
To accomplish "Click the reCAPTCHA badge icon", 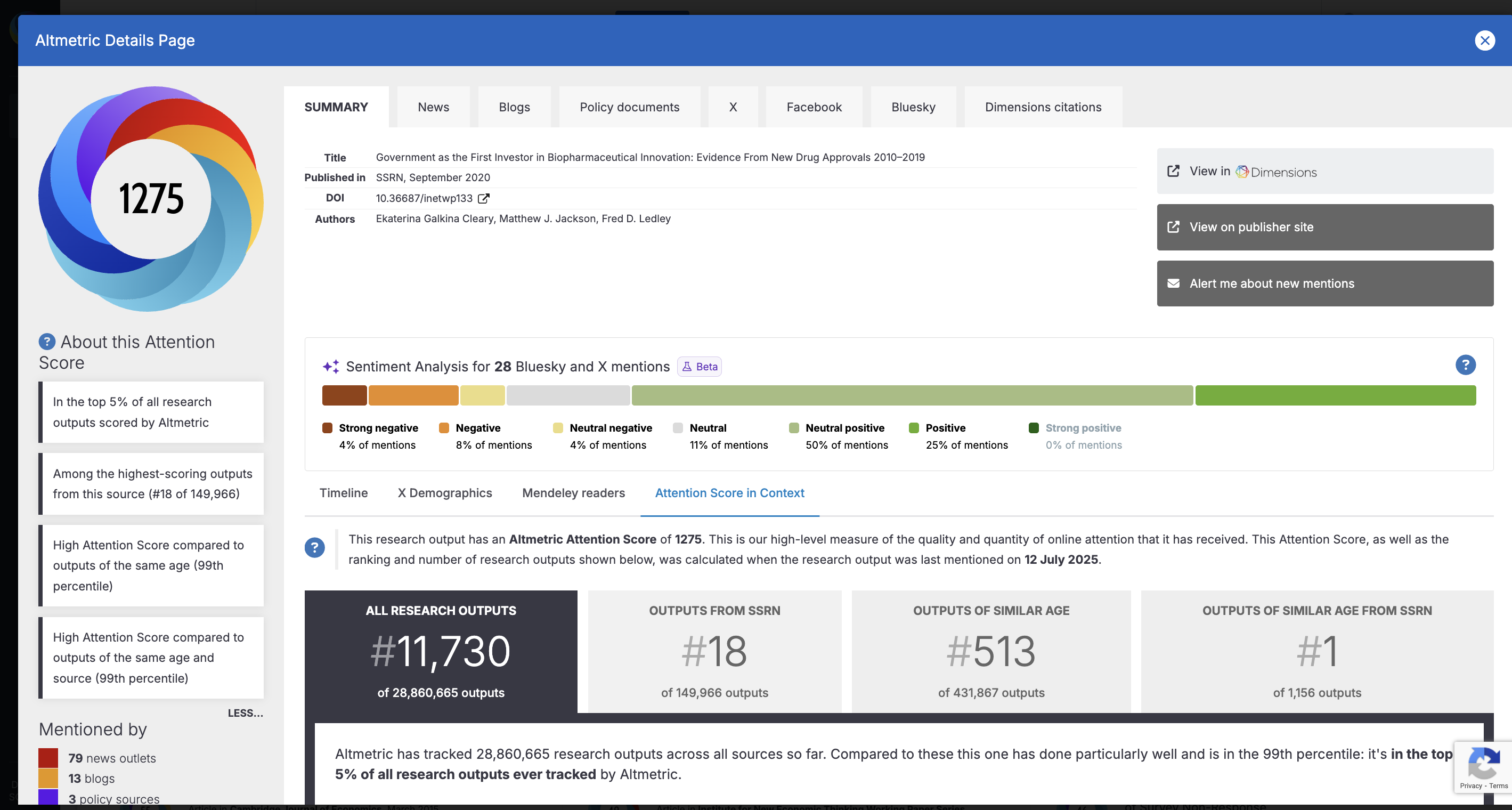I will point(1483,763).
